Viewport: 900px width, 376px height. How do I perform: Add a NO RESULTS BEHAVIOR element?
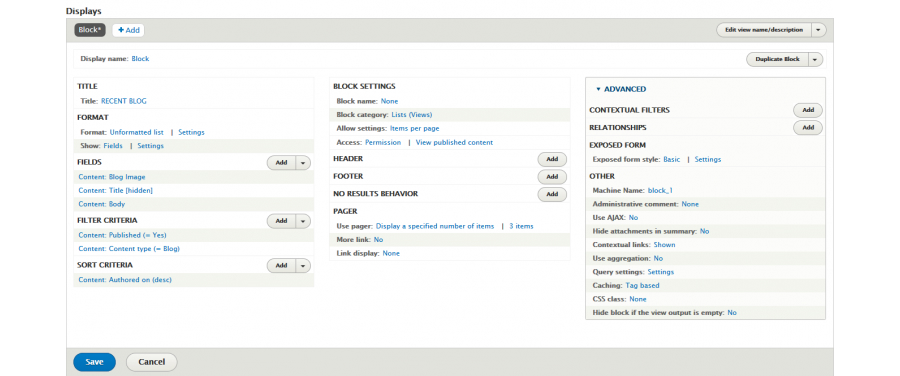click(552, 195)
